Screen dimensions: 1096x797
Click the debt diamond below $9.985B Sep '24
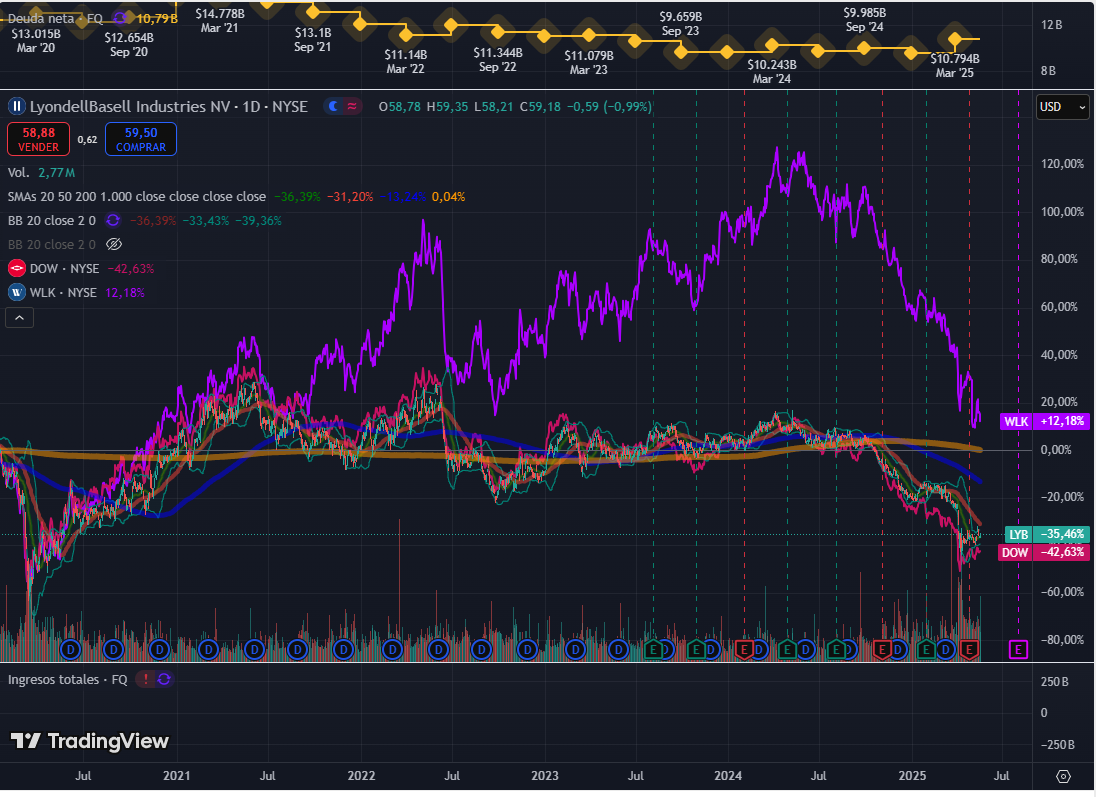coord(864,48)
